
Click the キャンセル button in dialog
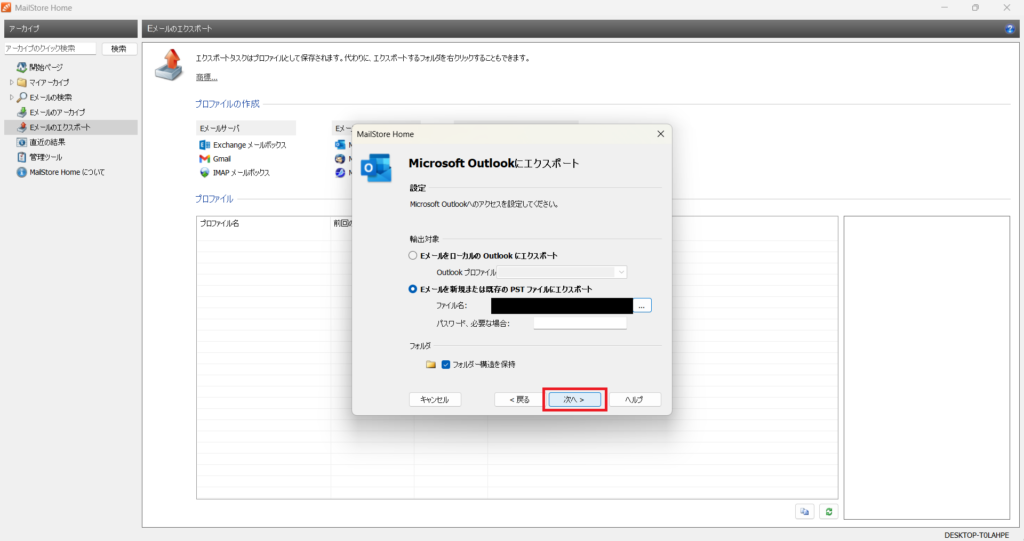[x=435, y=399]
